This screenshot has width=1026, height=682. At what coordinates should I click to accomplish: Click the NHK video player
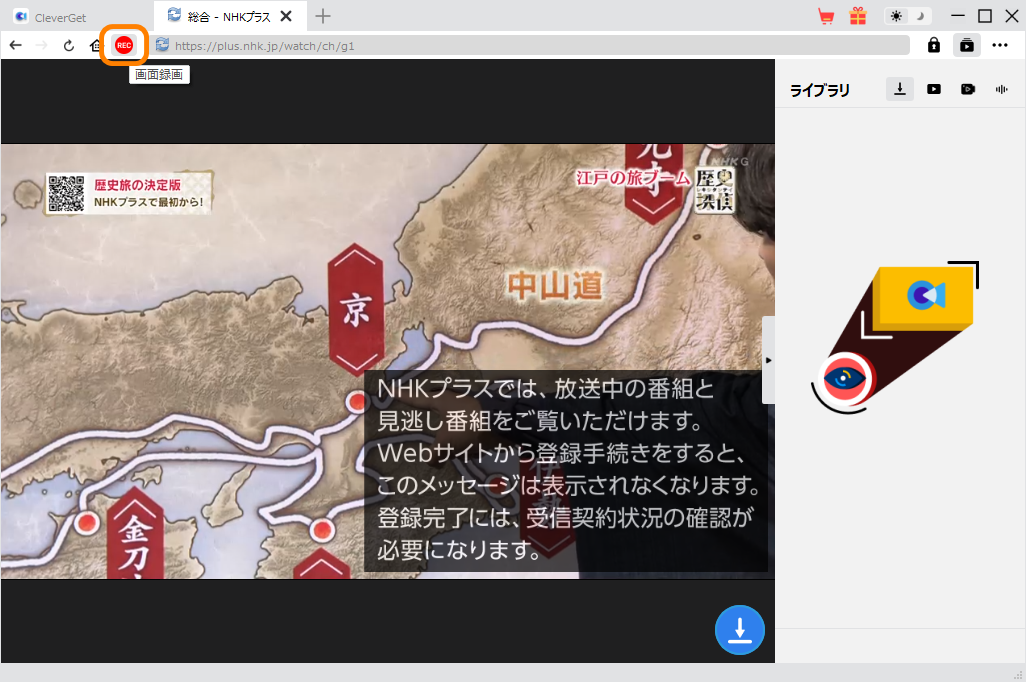387,361
